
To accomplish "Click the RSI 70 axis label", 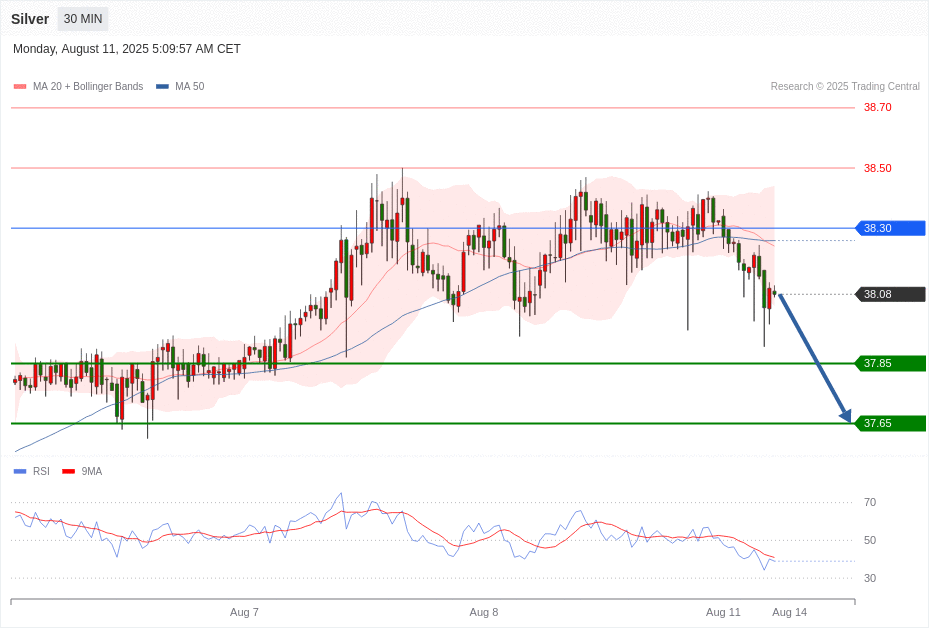I will point(870,502).
